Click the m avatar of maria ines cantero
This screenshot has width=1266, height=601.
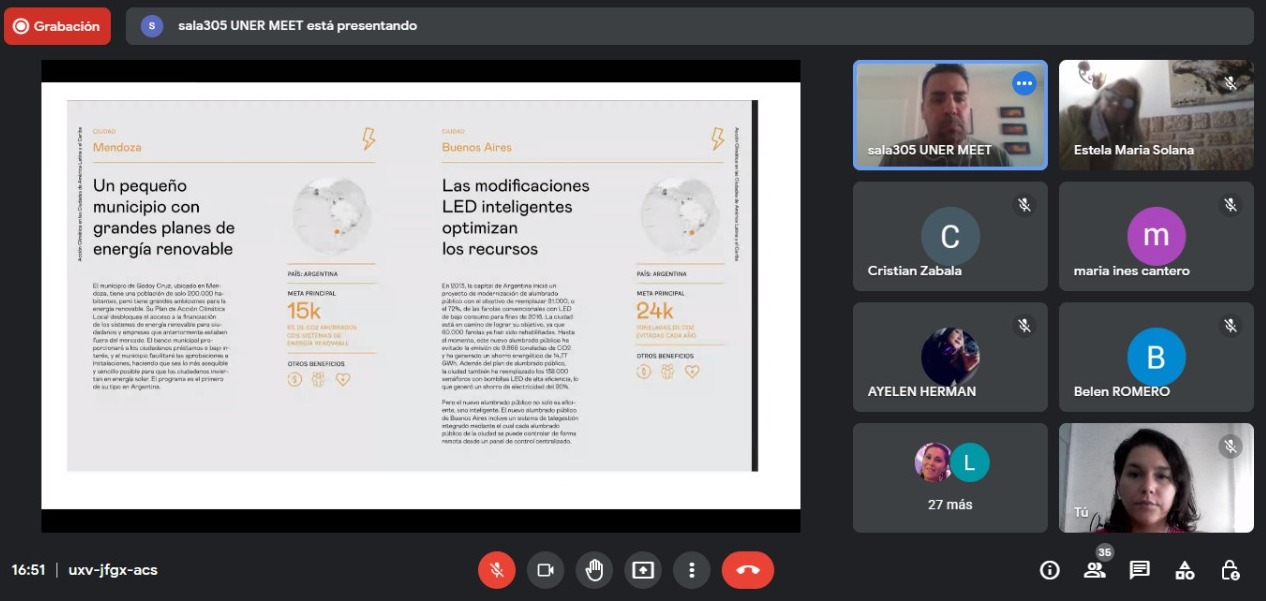[1156, 236]
